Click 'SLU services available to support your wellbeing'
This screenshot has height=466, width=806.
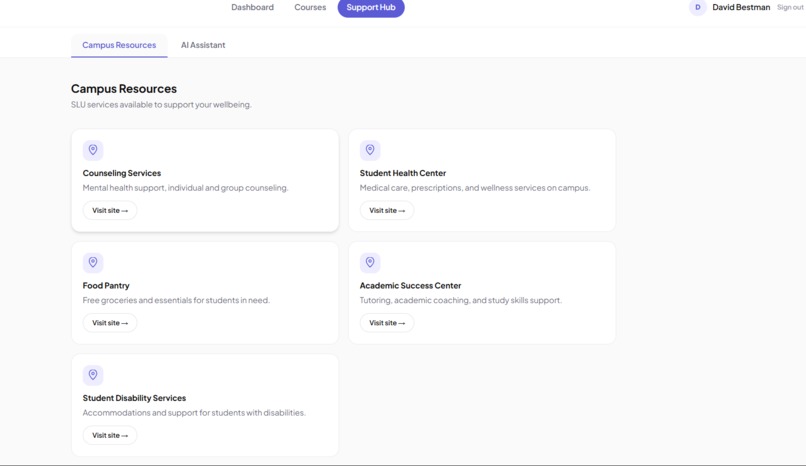161,105
